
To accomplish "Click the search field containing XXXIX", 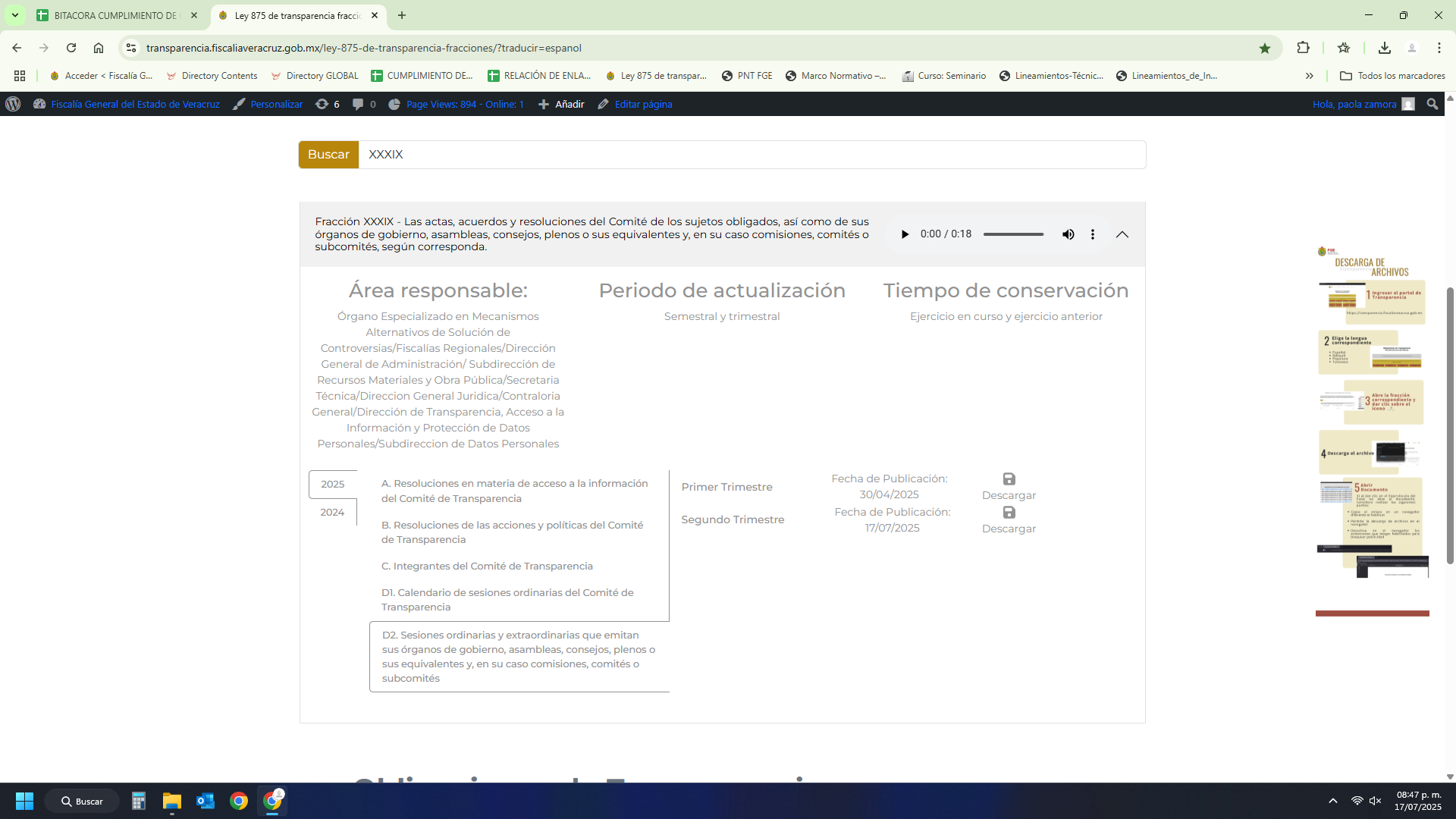I will point(751,155).
